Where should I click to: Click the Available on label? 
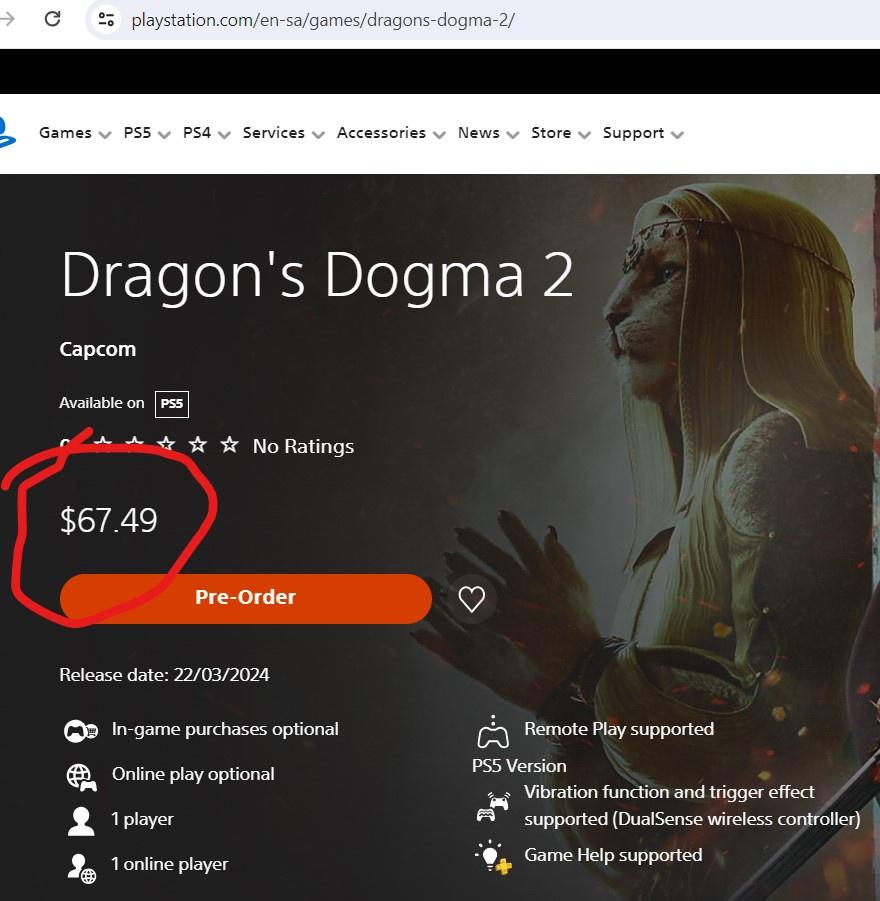tap(102, 403)
